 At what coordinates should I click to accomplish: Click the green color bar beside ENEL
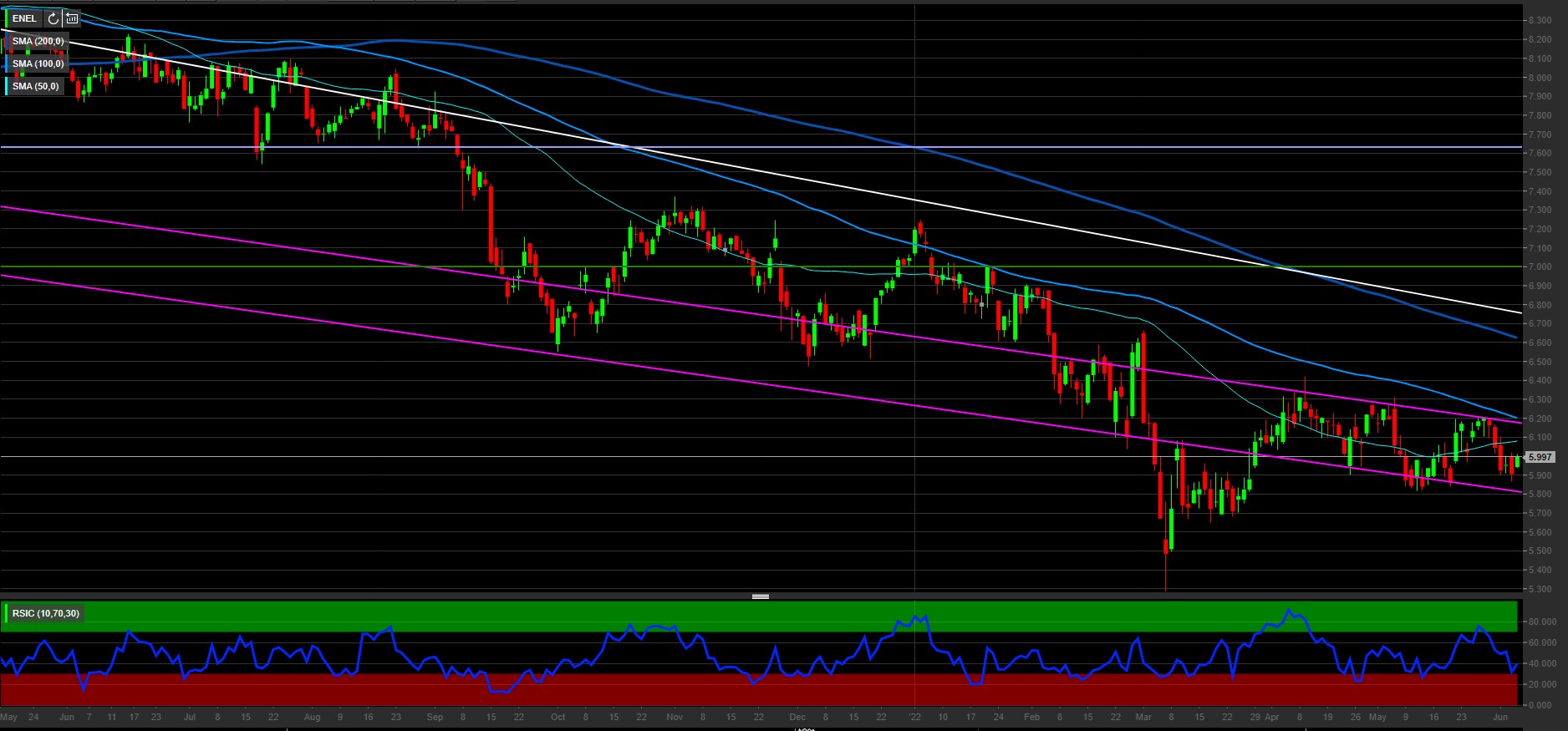(x=7, y=18)
